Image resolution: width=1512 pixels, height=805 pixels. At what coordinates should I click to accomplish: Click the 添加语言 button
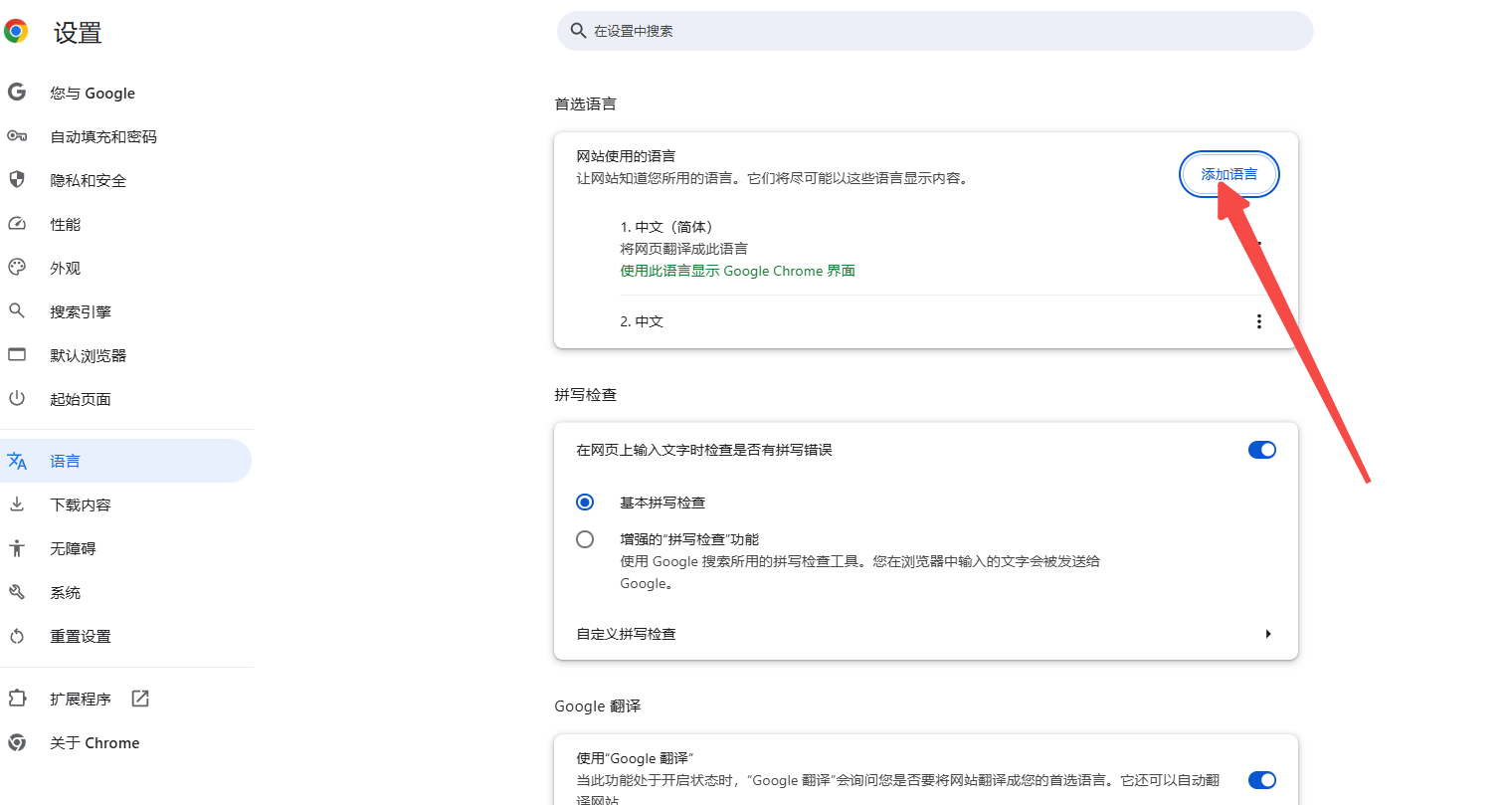coord(1228,174)
